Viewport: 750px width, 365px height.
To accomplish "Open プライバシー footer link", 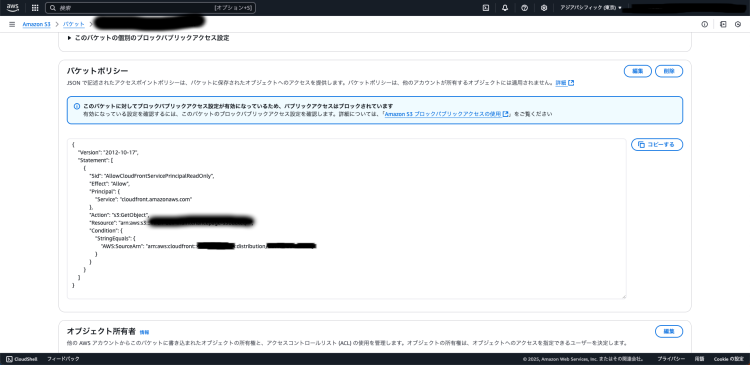I will click(671, 359).
